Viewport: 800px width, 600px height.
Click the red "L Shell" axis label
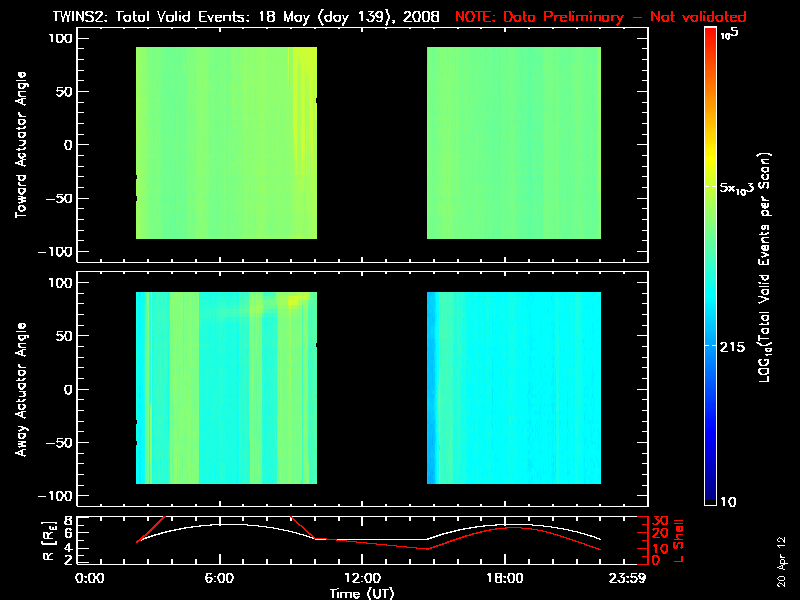pos(681,541)
